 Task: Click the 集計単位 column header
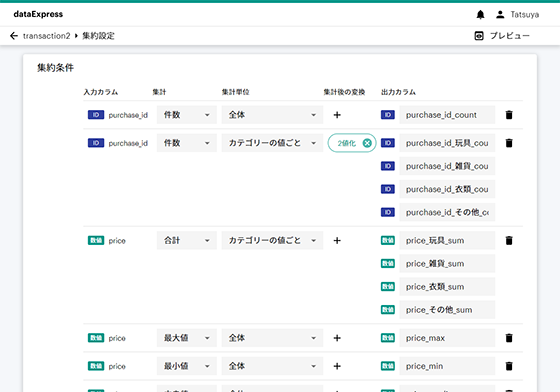[235, 92]
